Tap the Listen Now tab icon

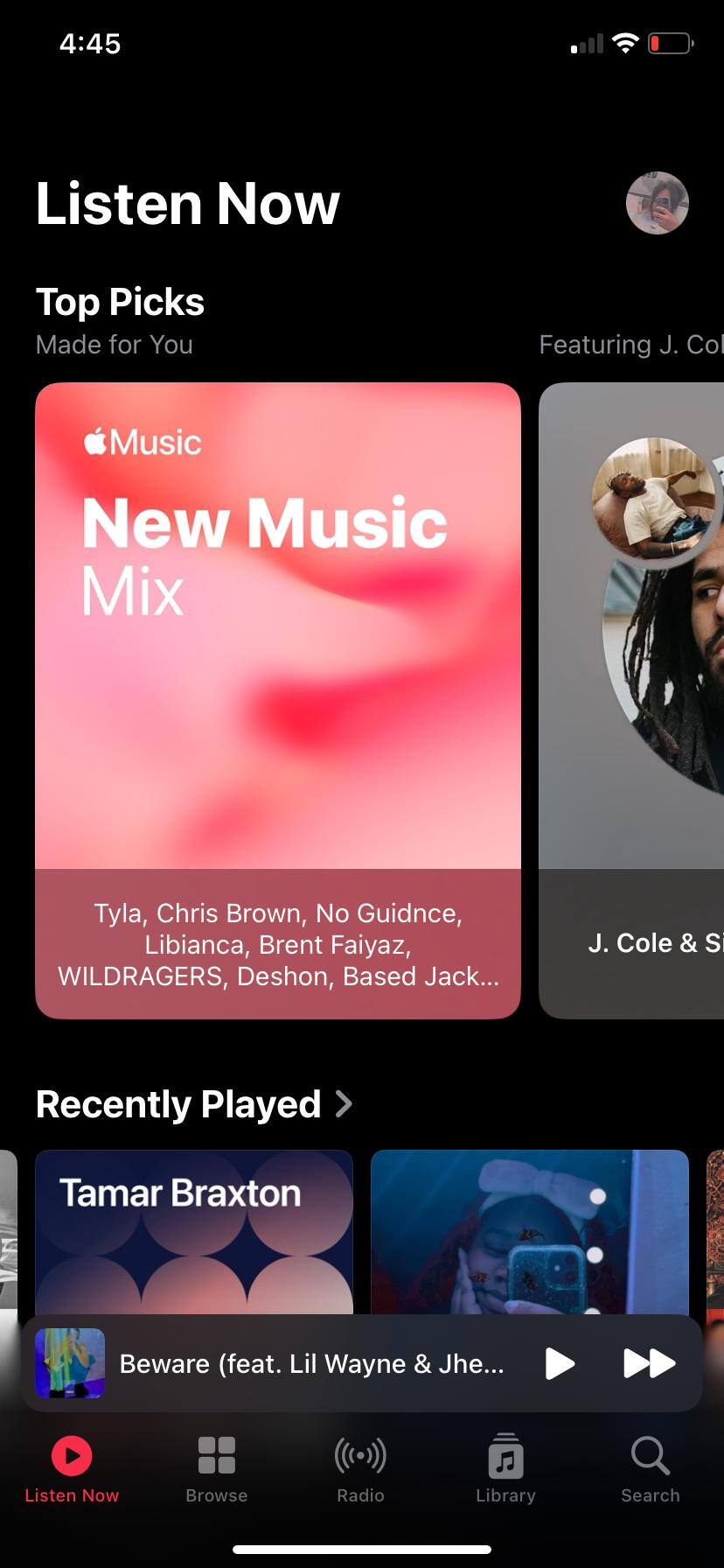[72, 1456]
